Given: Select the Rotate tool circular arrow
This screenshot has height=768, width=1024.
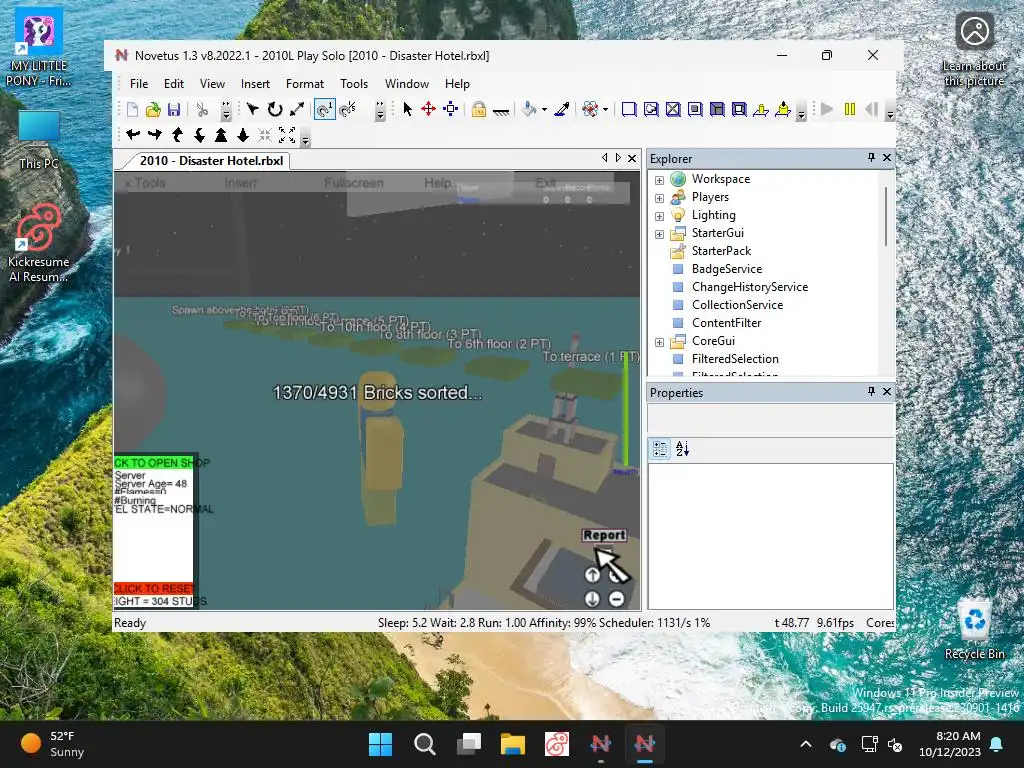Looking at the screenshot, I should click(275, 109).
